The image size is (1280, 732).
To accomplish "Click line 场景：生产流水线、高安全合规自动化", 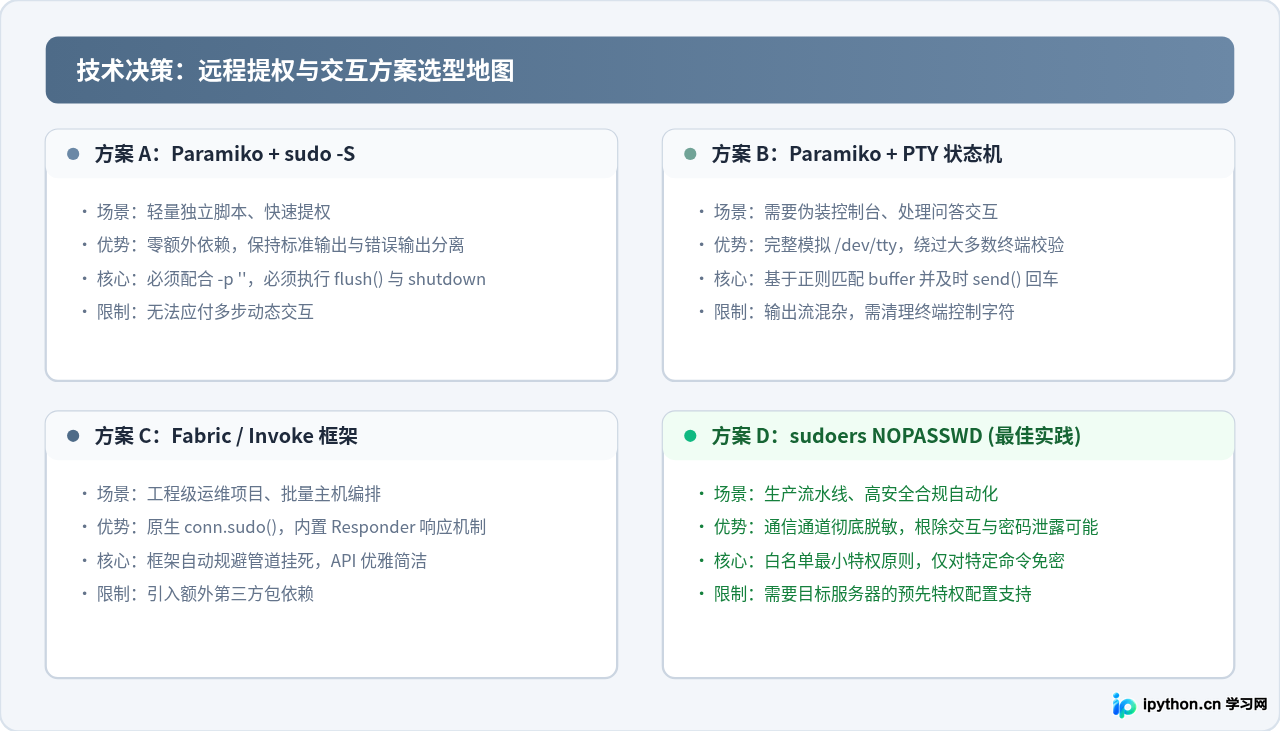I will [855, 494].
